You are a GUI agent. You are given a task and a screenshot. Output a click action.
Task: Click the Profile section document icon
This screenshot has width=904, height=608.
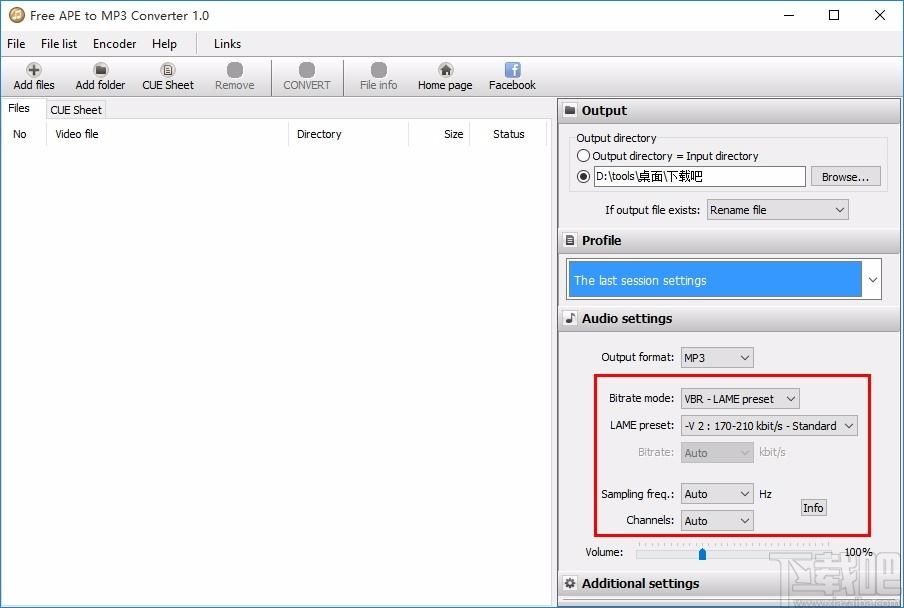tap(570, 240)
